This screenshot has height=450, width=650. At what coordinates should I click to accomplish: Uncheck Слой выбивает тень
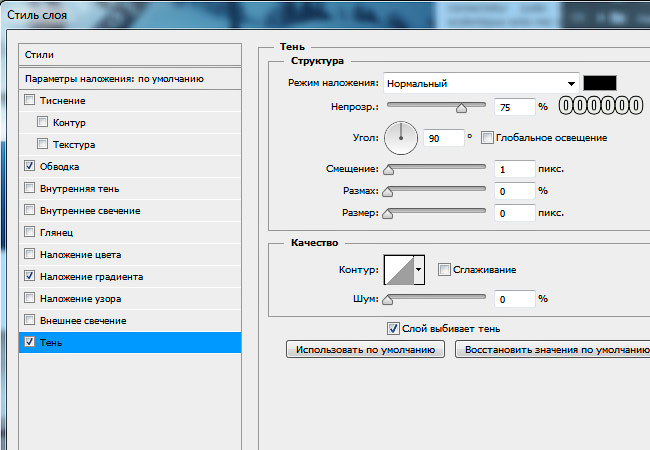tap(393, 329)
